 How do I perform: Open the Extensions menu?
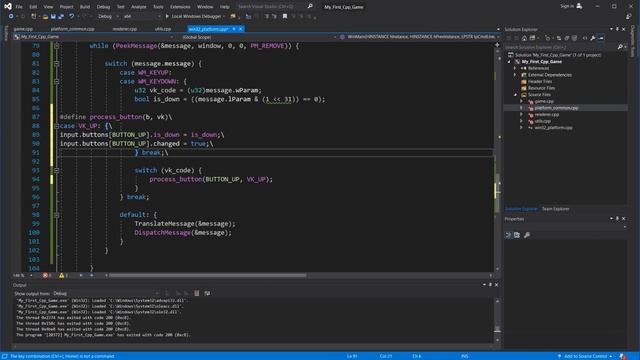point(180,7)
